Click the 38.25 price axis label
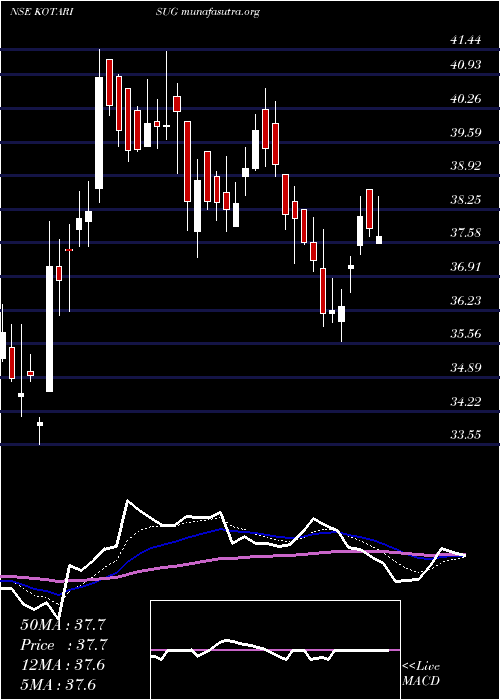This screenshot has height=700, width=500. (x=466, y=200)
